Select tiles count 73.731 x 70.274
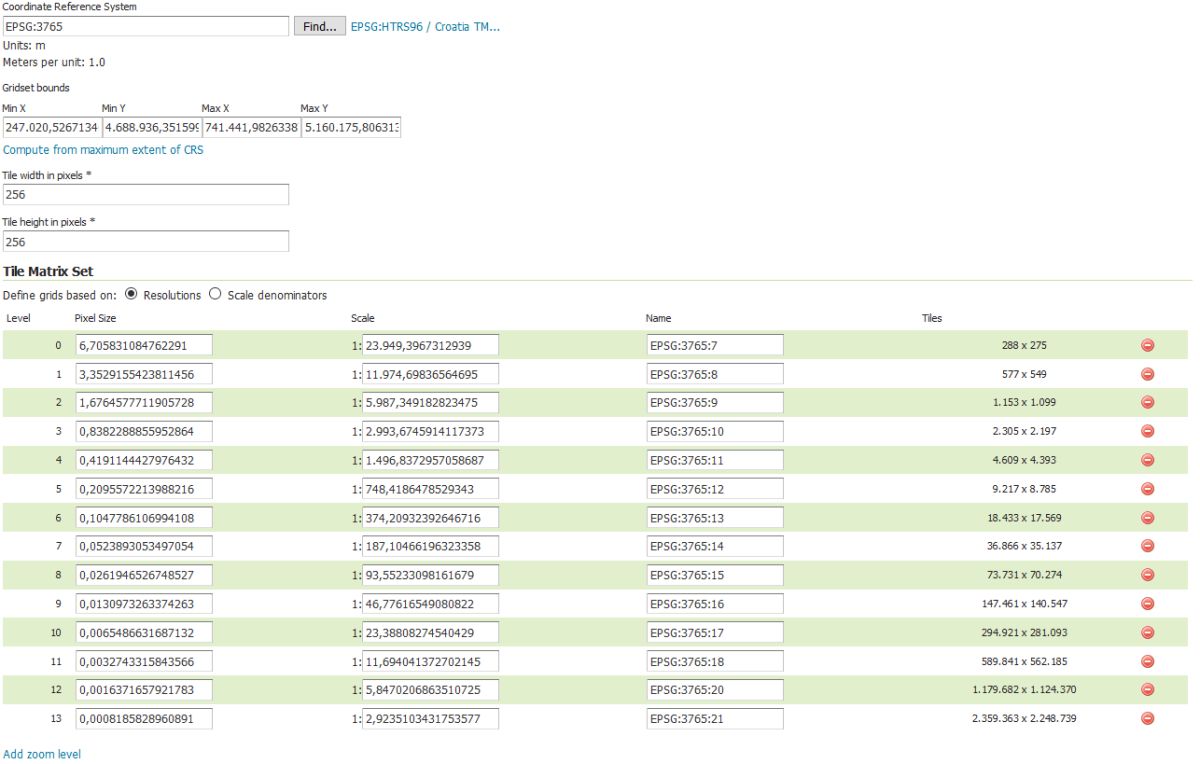Image resolution: width=1200 pixels, height=764 pixels. point(1024,575)
